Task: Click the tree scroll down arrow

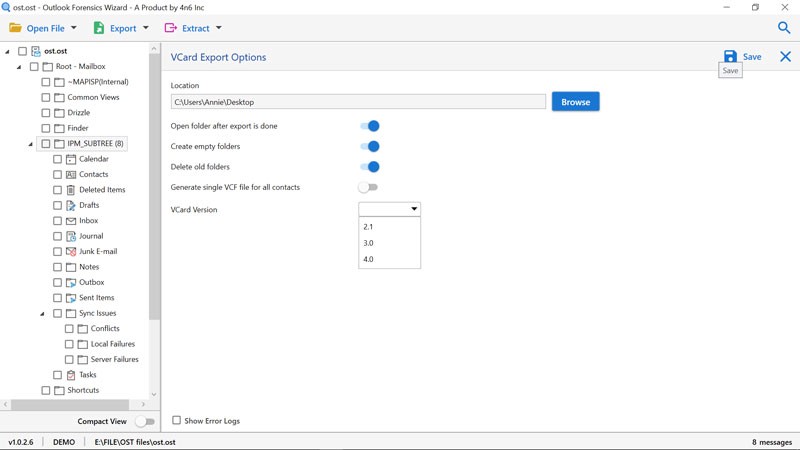Action: click(154, 394)
